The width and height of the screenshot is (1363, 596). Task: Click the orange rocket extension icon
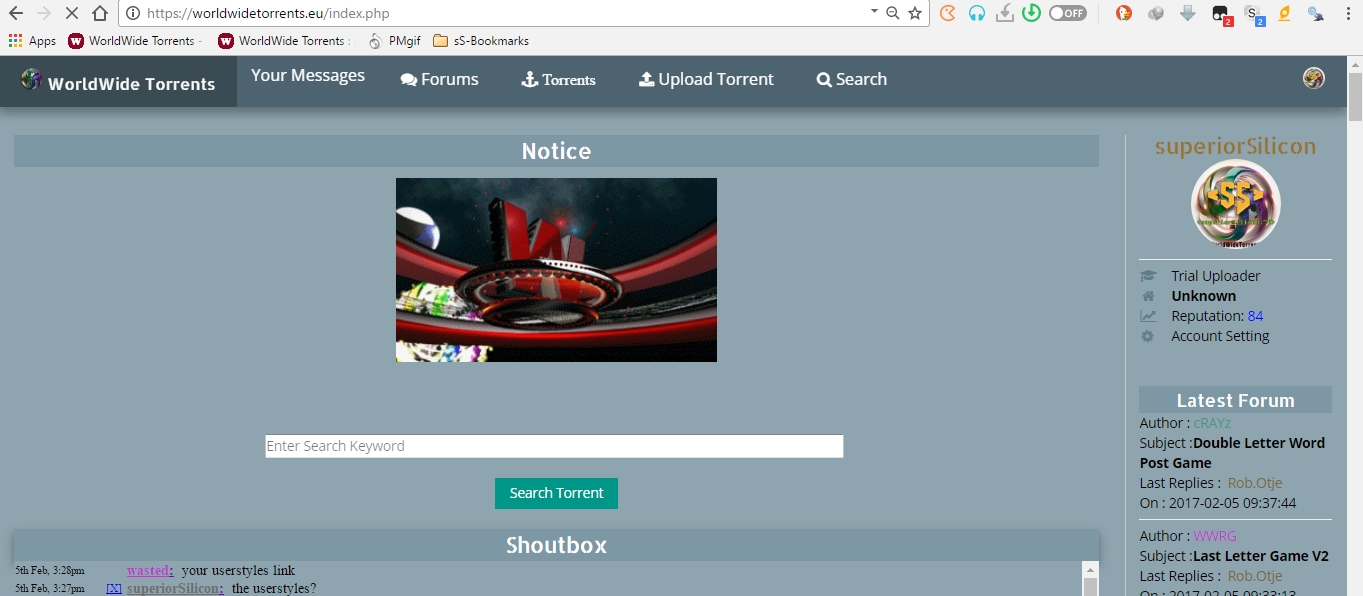tap(1285, 13)
